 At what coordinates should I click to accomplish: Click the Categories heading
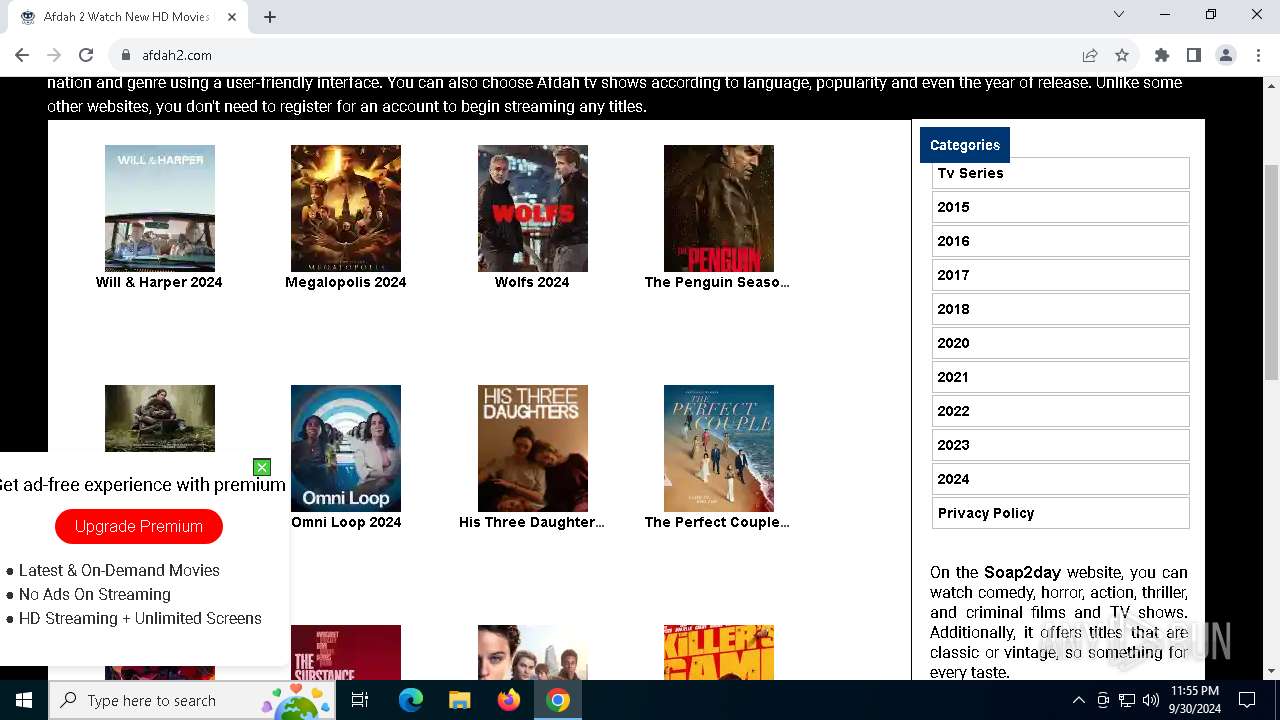tap(965, 145)
